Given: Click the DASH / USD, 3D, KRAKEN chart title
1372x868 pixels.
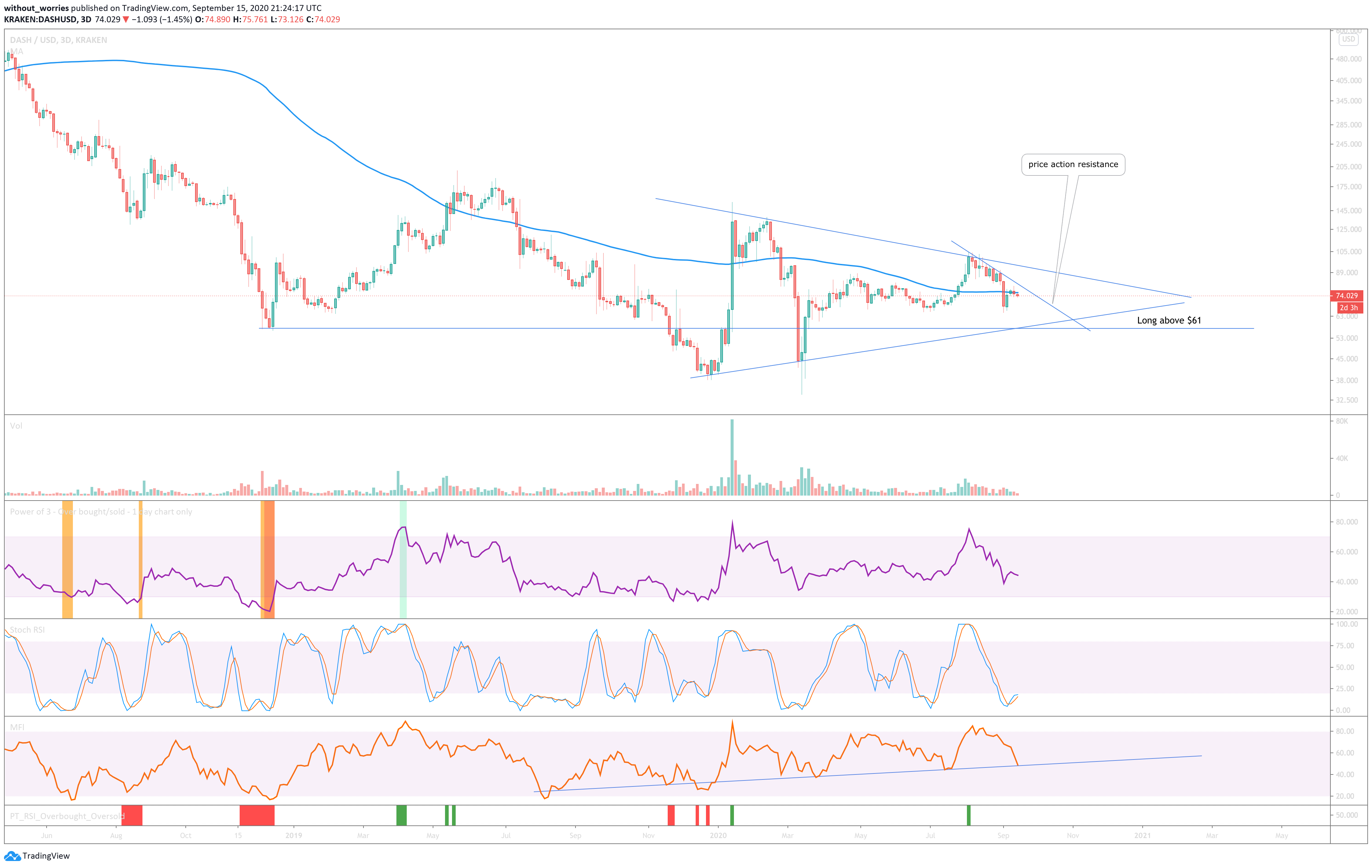Looking at the screenshot, I should tap(58, 40).
